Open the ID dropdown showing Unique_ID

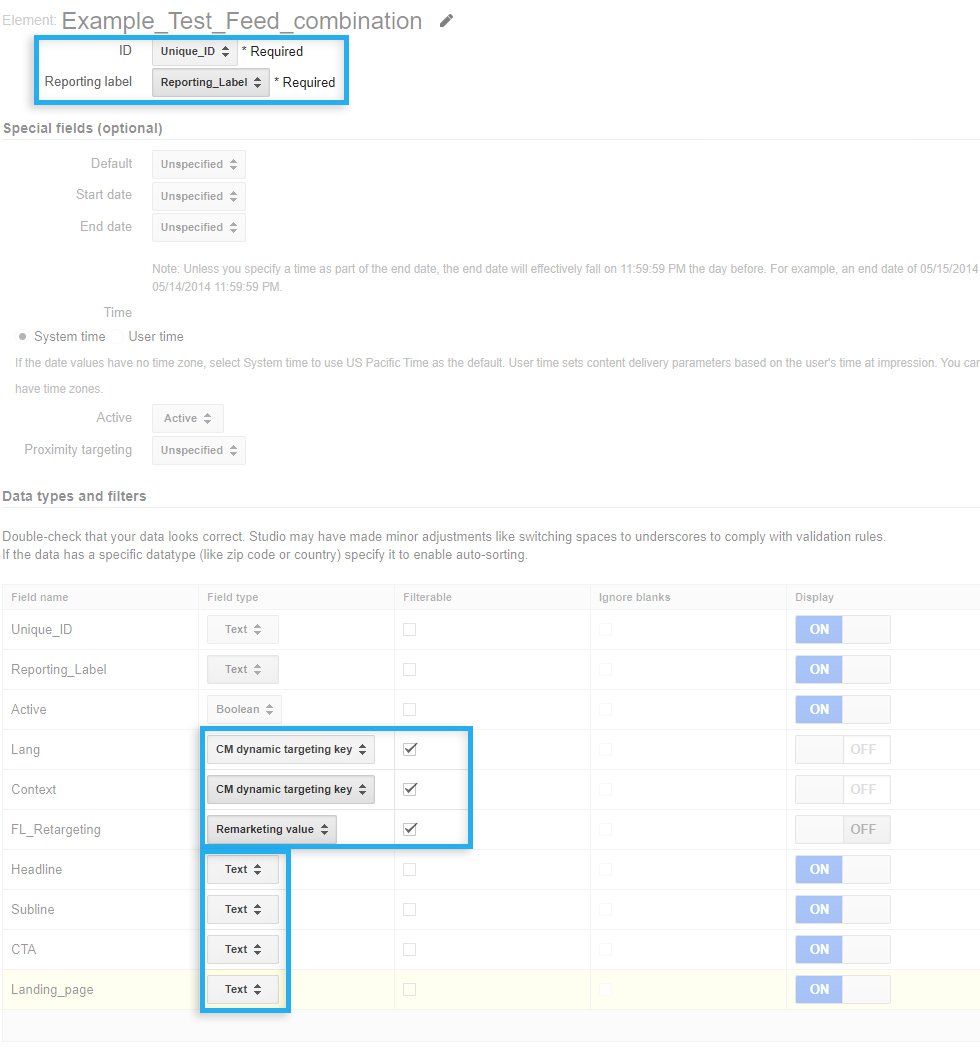pyautogui.click(x=195, y=51)
